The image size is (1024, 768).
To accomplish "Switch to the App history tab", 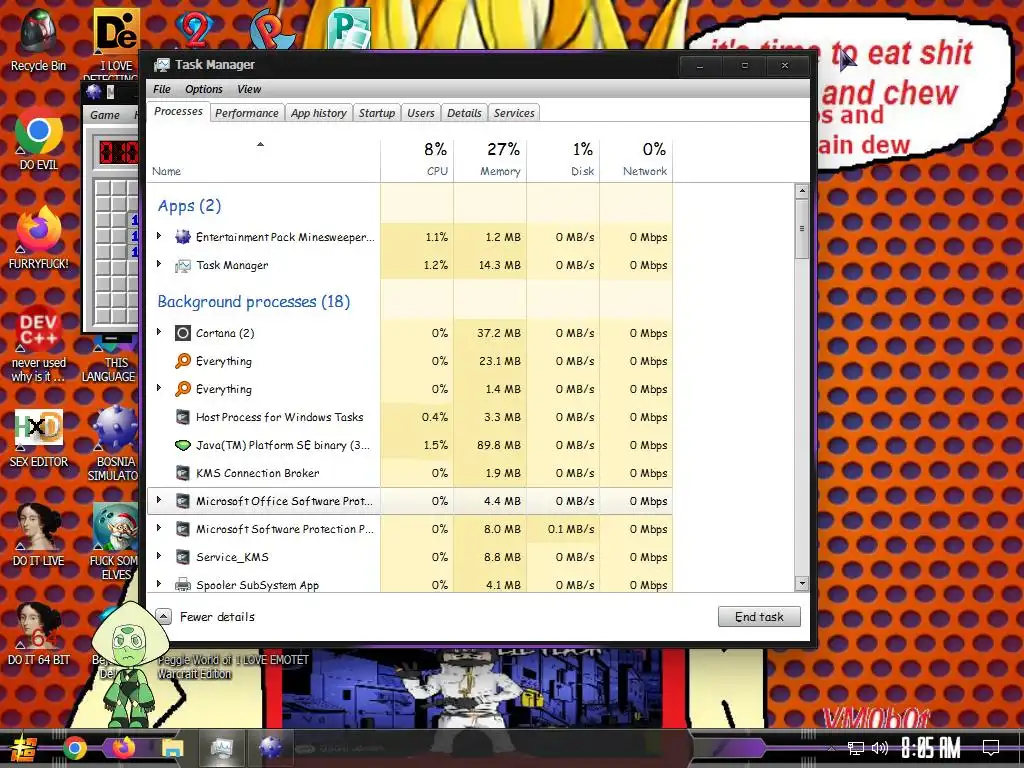I will pos(319,113).
